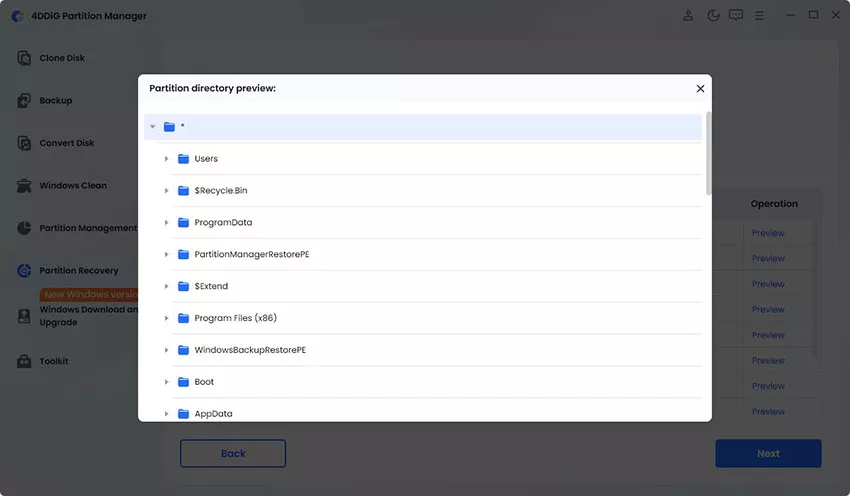
Task: Open the Backup section icon
Action: 24,100
